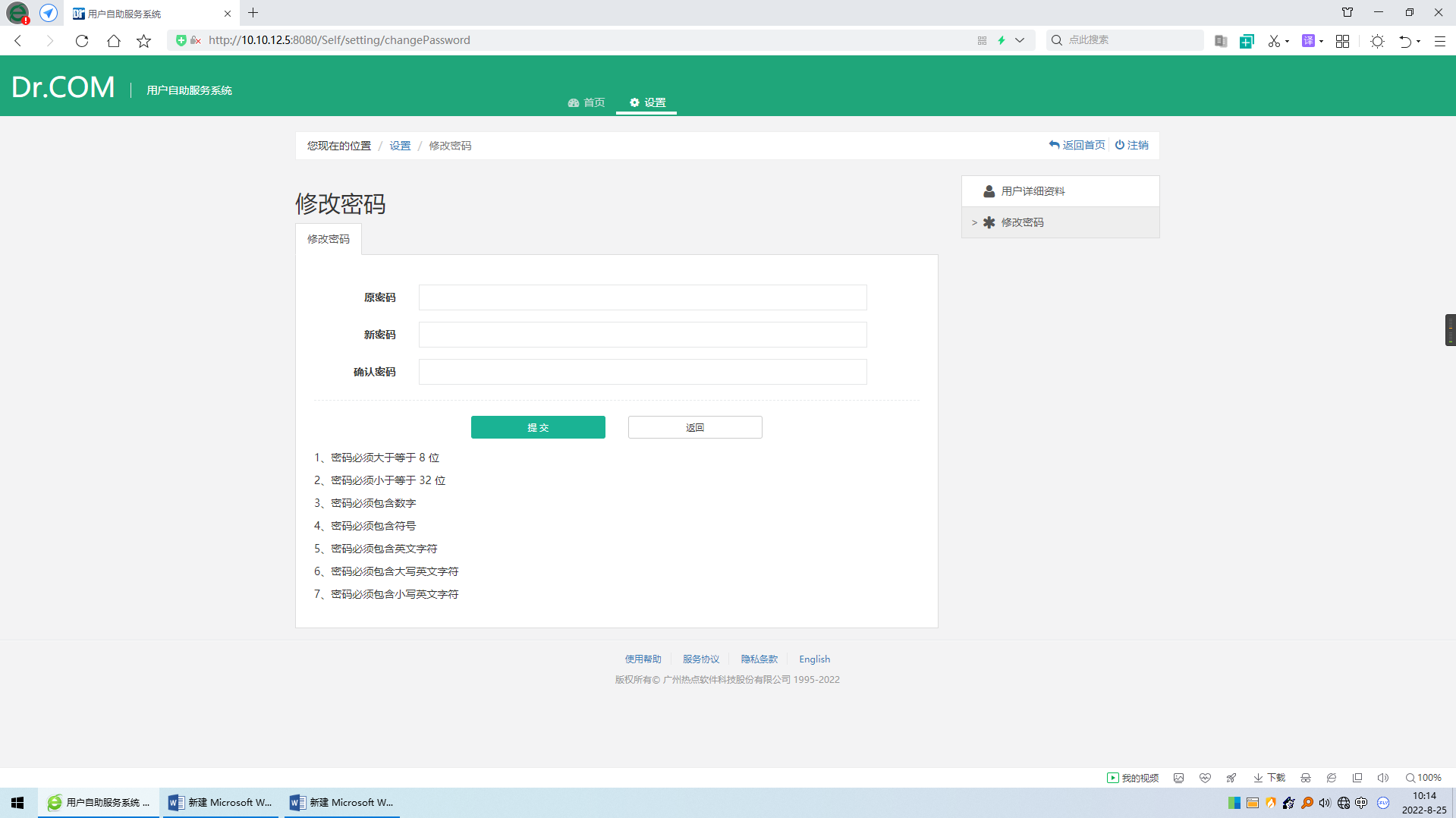This screenshot has width=1456, height=818.
Task: Submit the form with 提交 button
Action: click(x=538, y=427)
